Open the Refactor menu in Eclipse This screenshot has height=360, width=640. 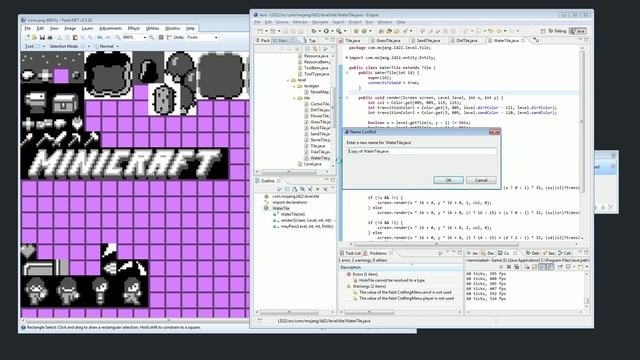tap(300, 22)
